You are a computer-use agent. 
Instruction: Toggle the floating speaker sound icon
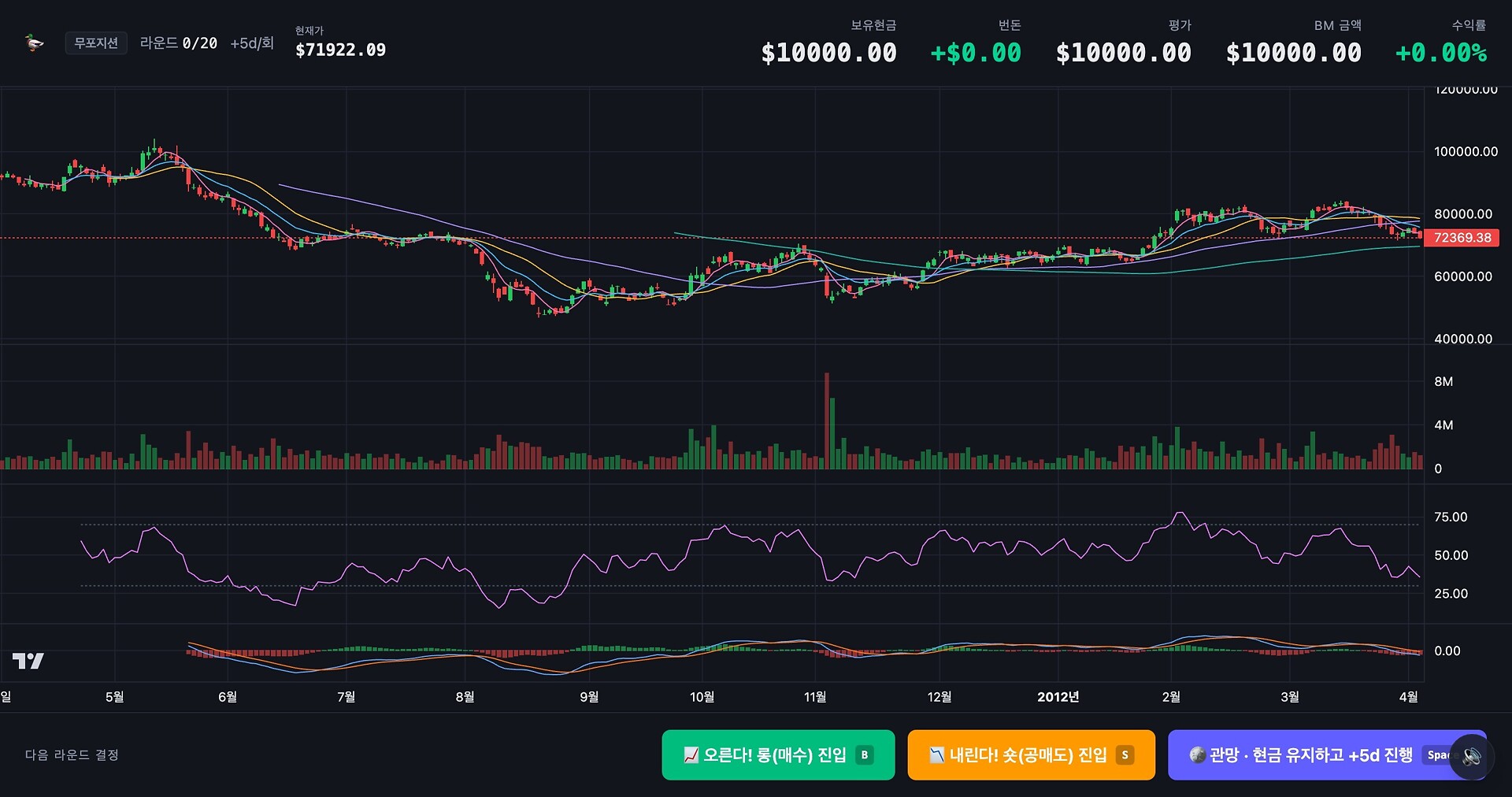(1471, 757)
